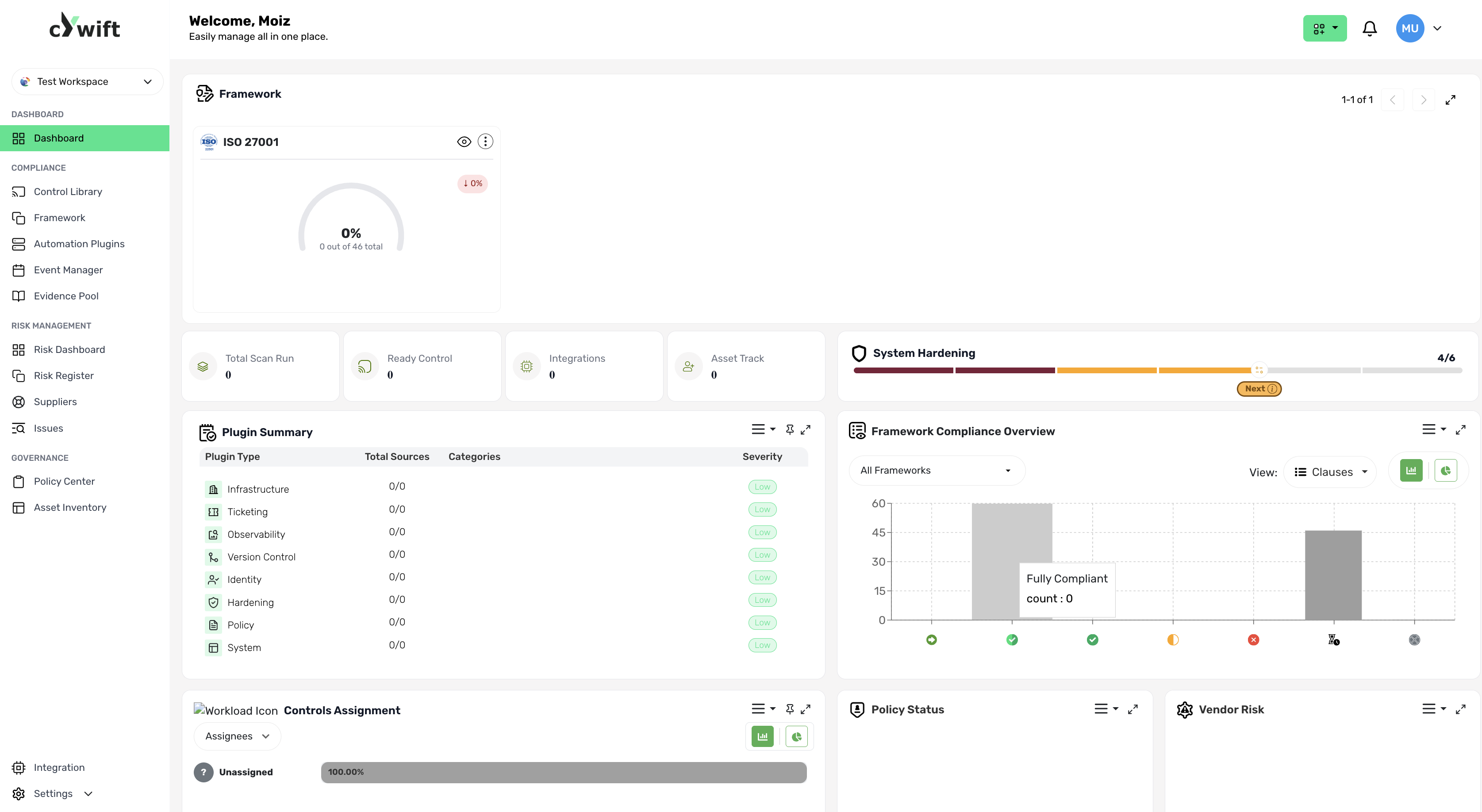Viewport: 1482px width, 812px height.
Task: Expand the Policy Status widget
Action: [1133, 709]
